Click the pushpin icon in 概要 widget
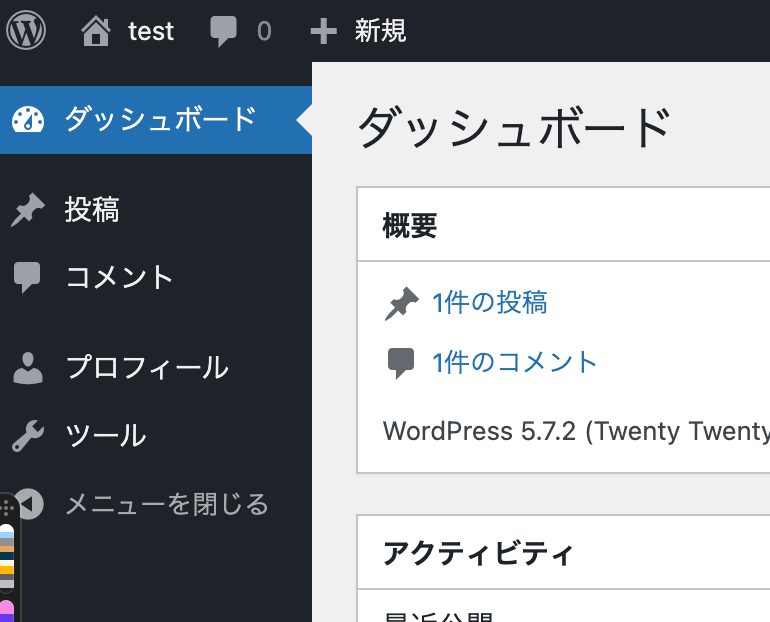Image resolution: width=770 pixels, height=622 pixels. pos(402,303)
